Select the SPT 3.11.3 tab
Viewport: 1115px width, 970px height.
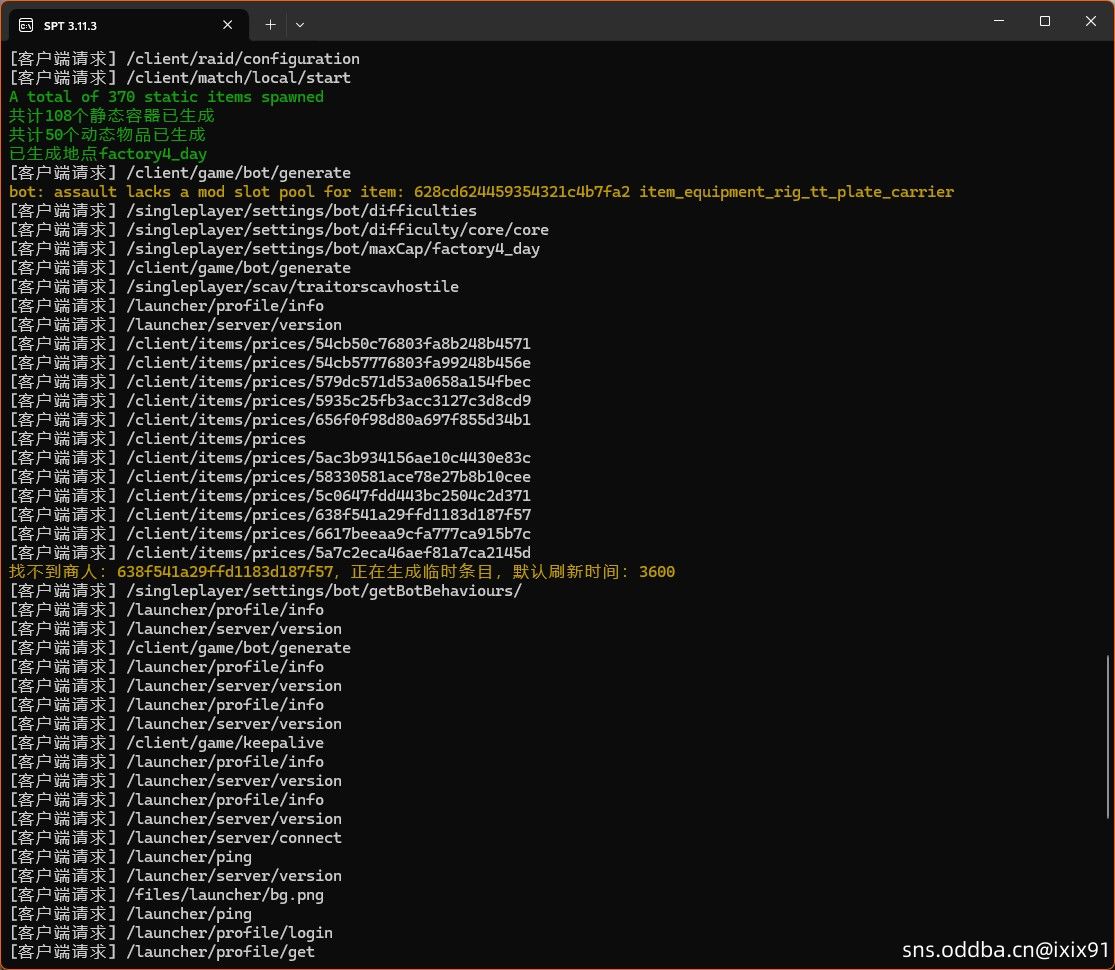pyautogui.click(x=128, y=25)
